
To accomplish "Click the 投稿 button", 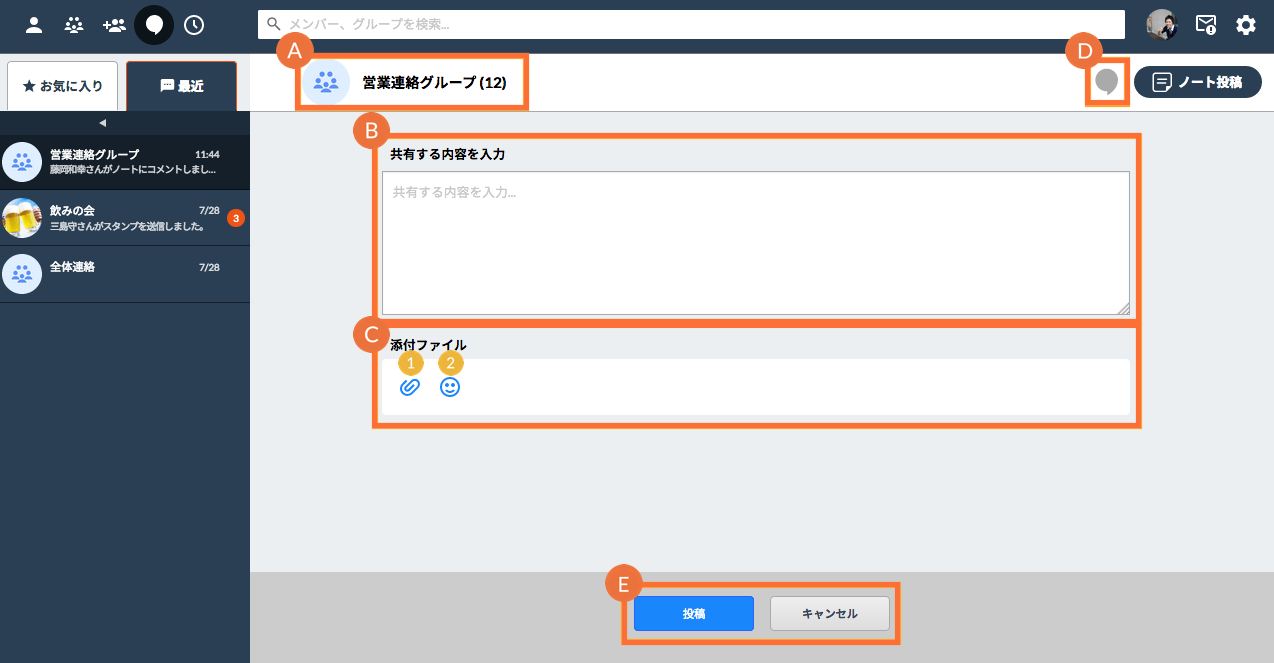I will point(693,614).
